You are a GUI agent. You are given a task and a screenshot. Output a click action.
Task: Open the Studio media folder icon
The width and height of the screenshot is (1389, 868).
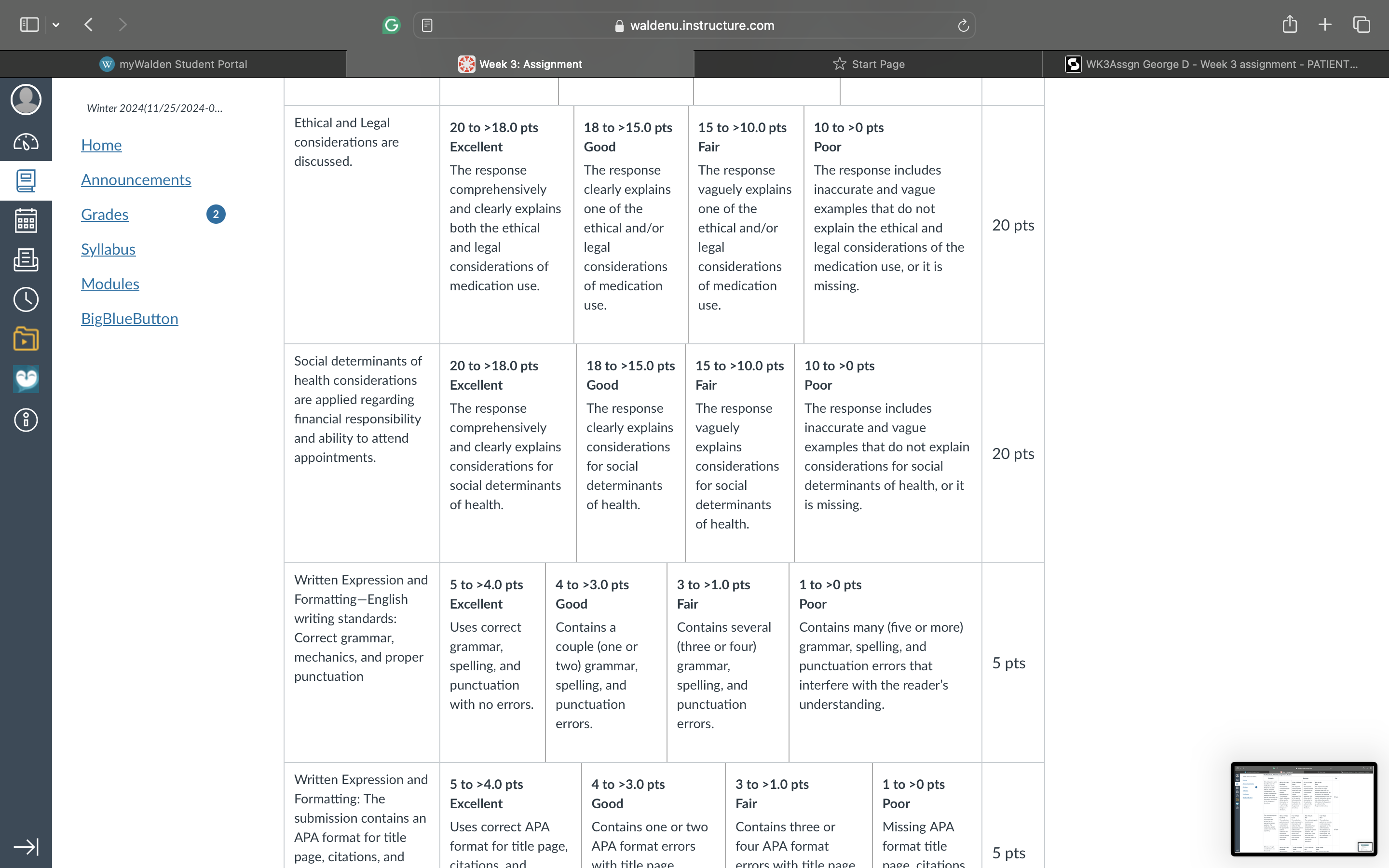pyautogui.click(x=26, y=339)
